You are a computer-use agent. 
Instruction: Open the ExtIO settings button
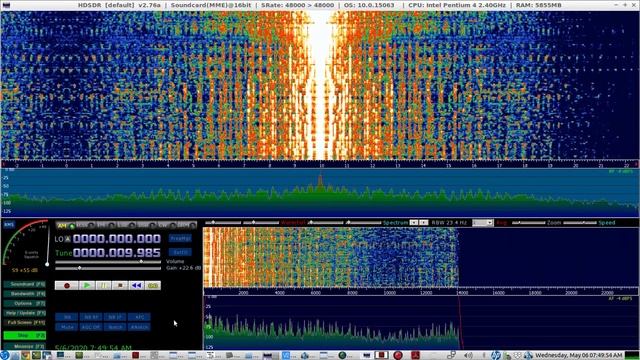(180, 252)
